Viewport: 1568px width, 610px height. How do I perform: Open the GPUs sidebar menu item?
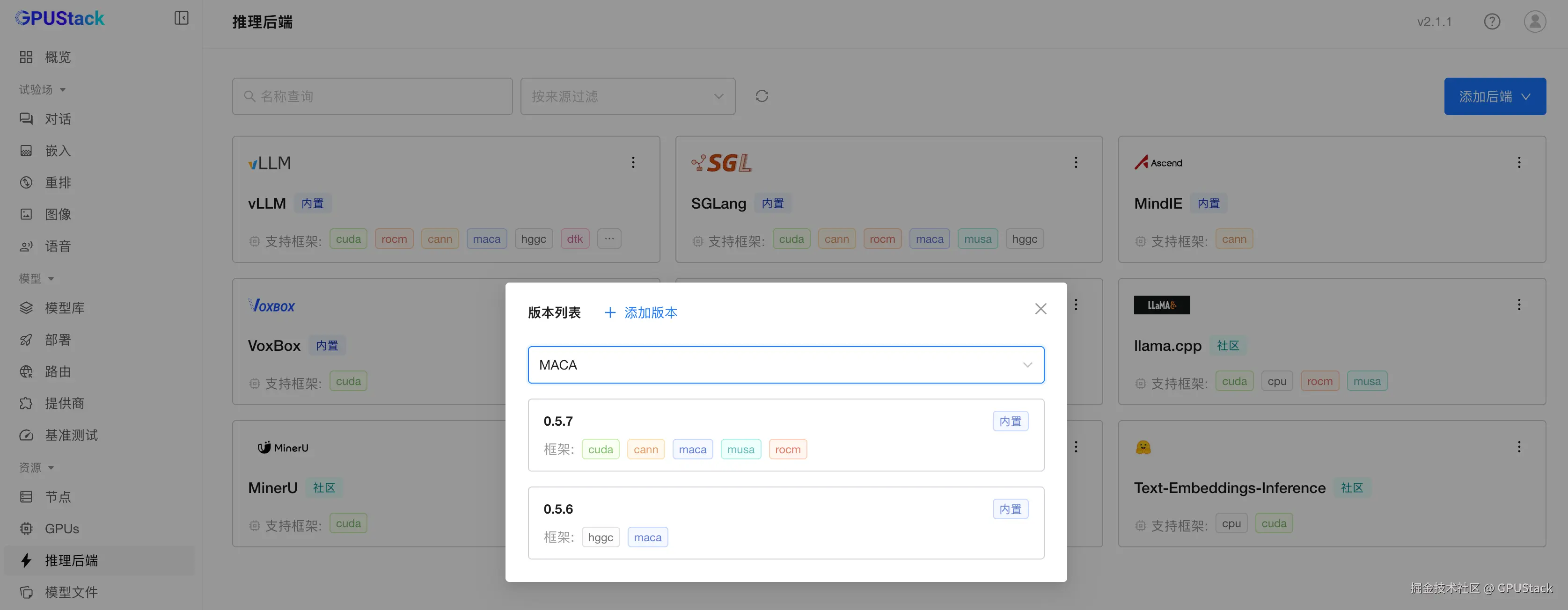point(61,529)
